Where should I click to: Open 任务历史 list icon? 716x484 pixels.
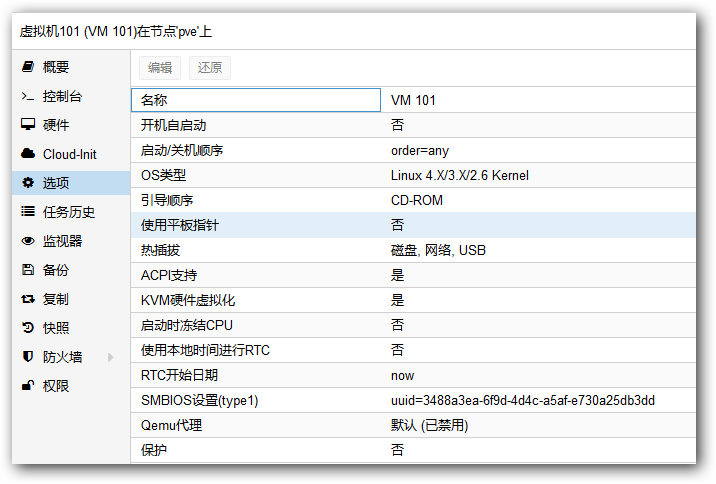(x=28, y=212)
